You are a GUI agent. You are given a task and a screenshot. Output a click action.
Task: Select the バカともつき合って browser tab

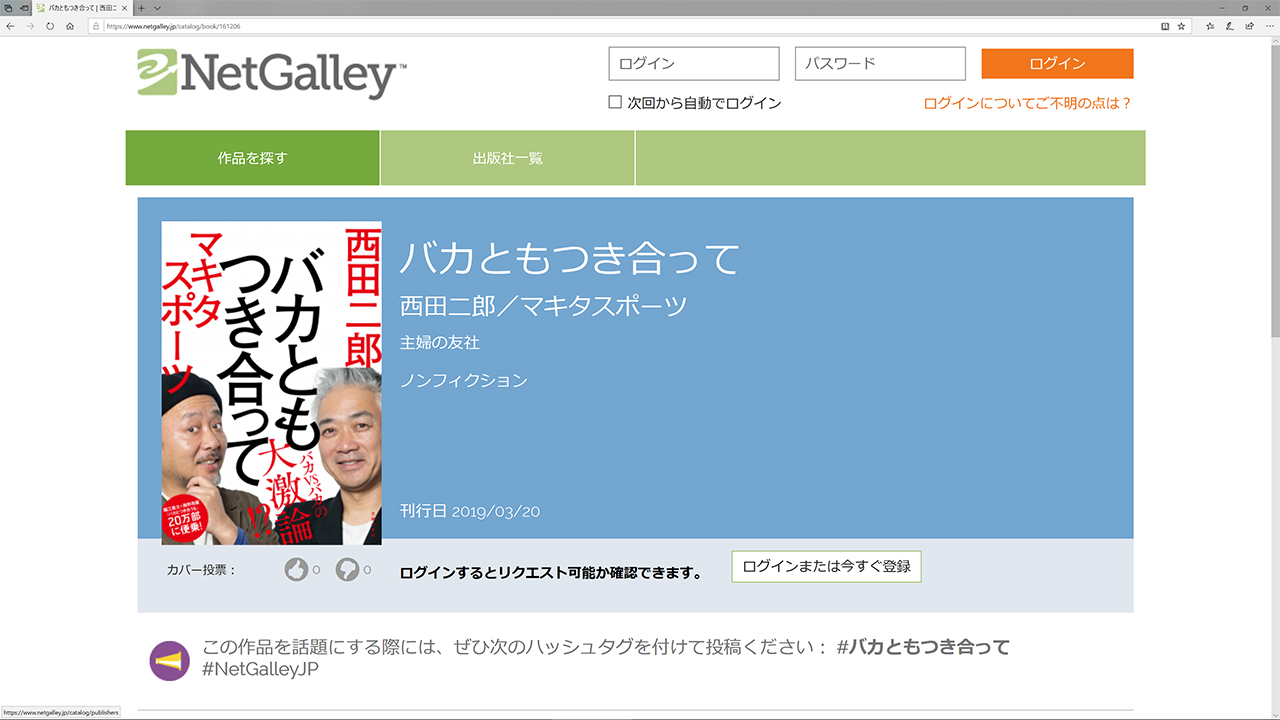coord(82,8)
